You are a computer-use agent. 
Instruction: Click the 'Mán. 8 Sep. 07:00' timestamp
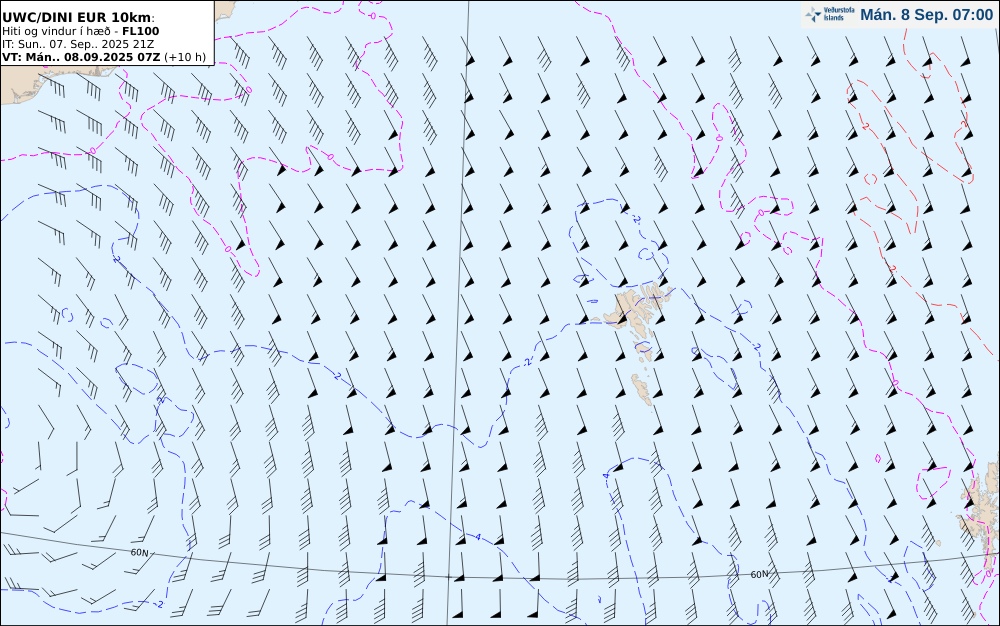point(926,15)
